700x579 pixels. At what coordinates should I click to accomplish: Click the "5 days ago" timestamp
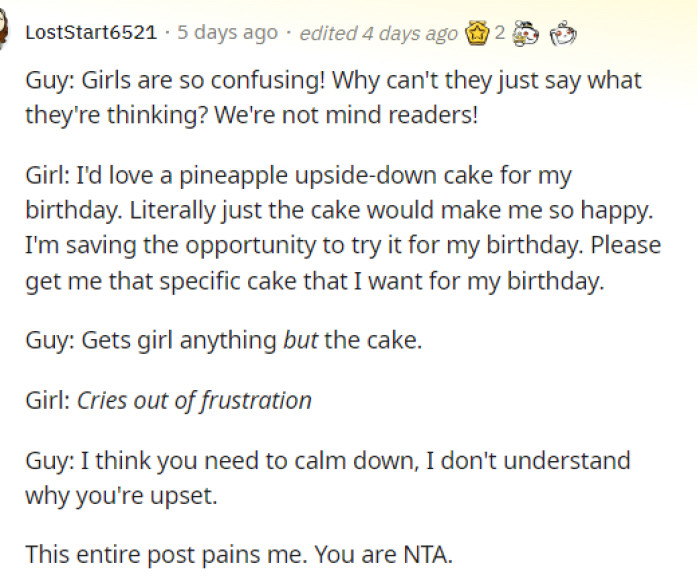click(227, 33)
